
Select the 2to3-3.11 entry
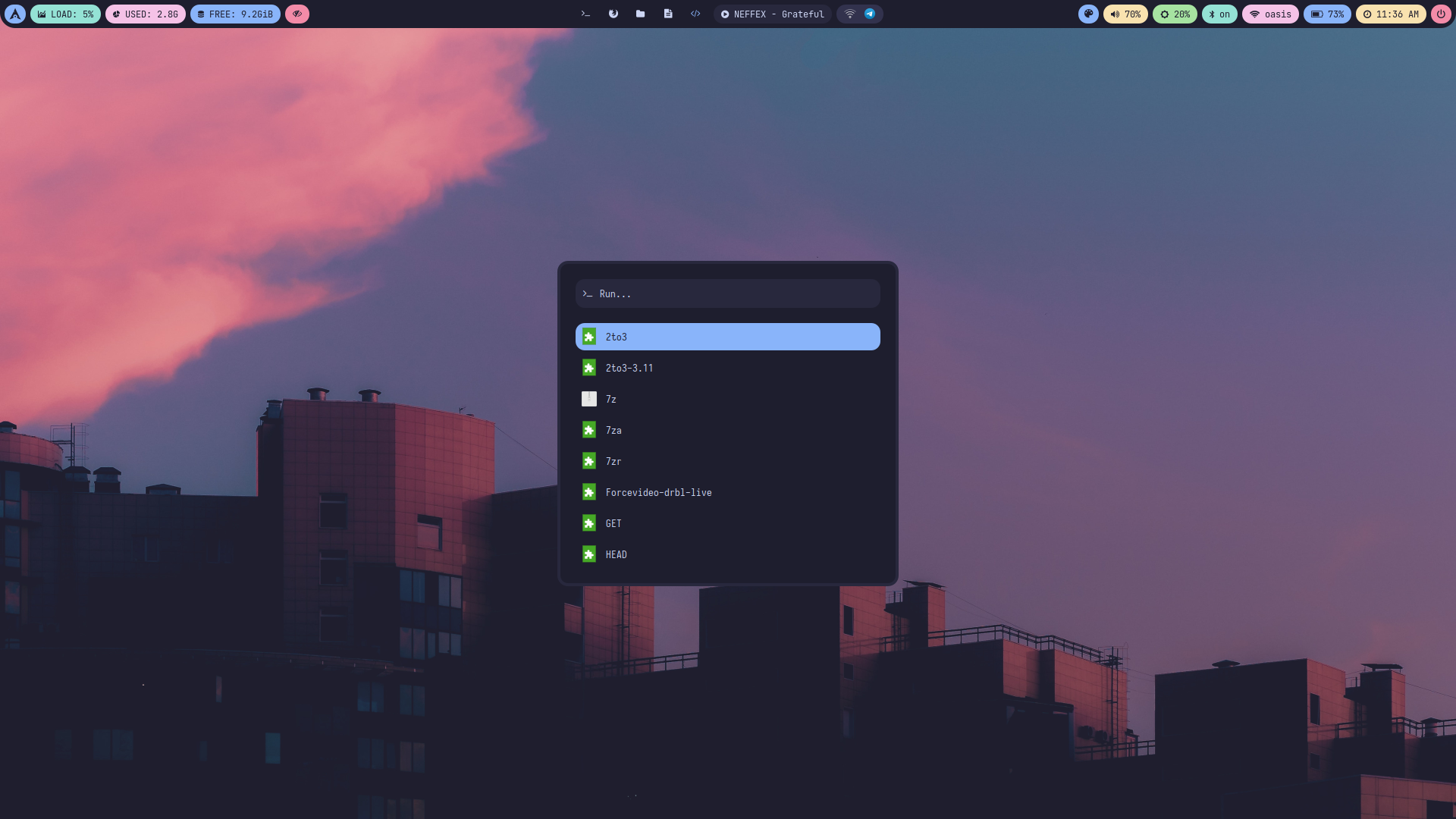coord(728,368)
